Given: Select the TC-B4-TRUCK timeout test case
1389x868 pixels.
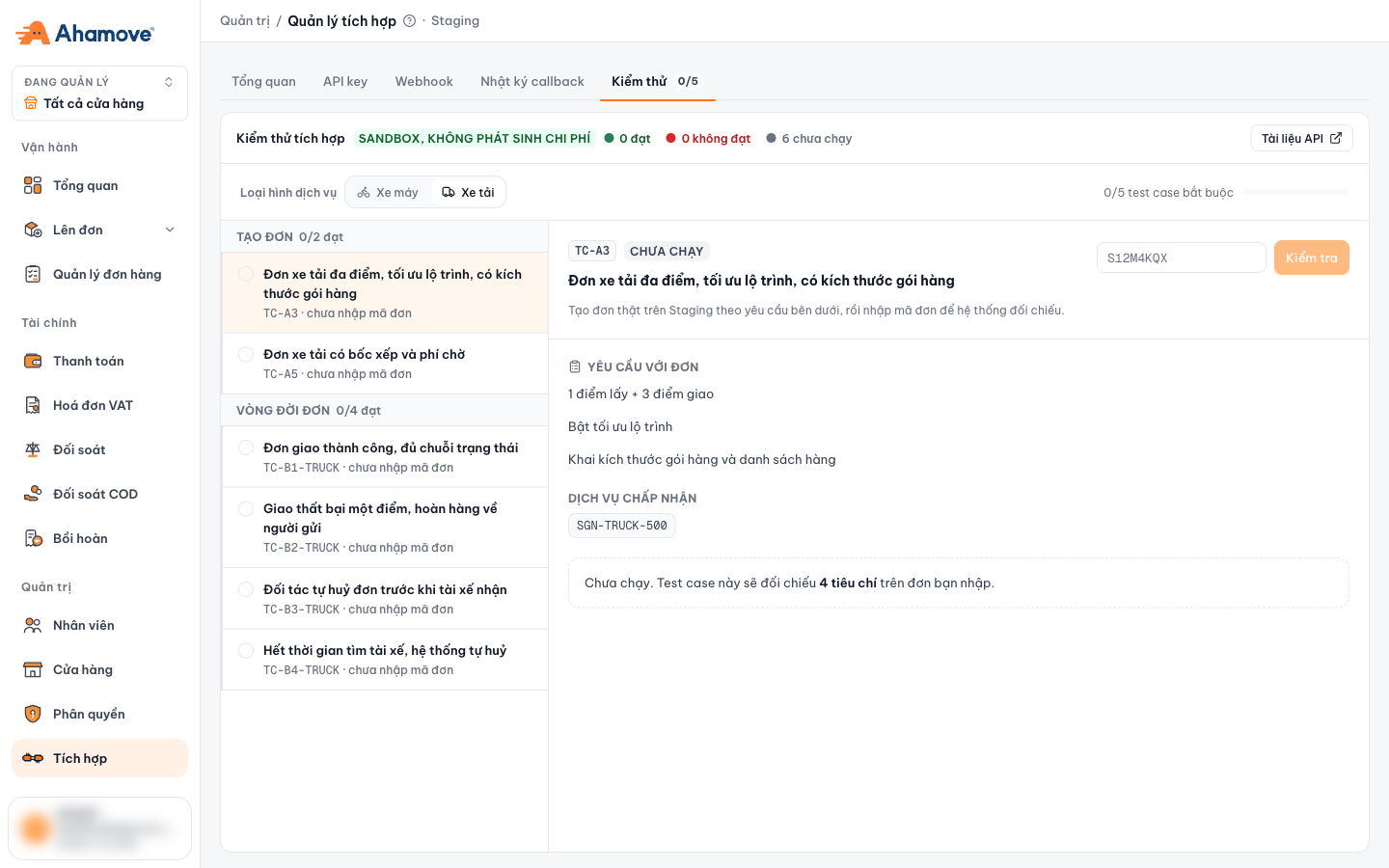Looking at the screenshot, I should 385,660.
